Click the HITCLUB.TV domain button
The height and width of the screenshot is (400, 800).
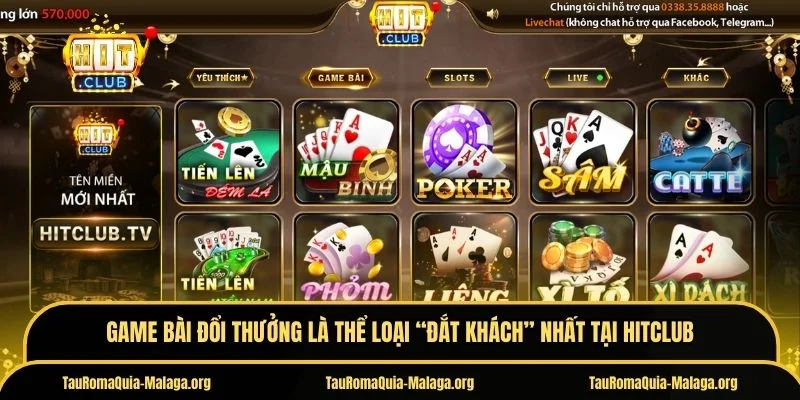96,234
